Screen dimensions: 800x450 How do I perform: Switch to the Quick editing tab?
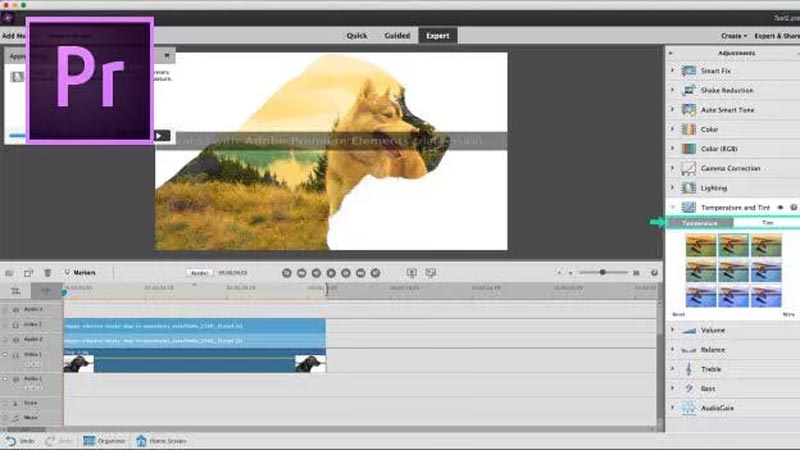point(357,35)
